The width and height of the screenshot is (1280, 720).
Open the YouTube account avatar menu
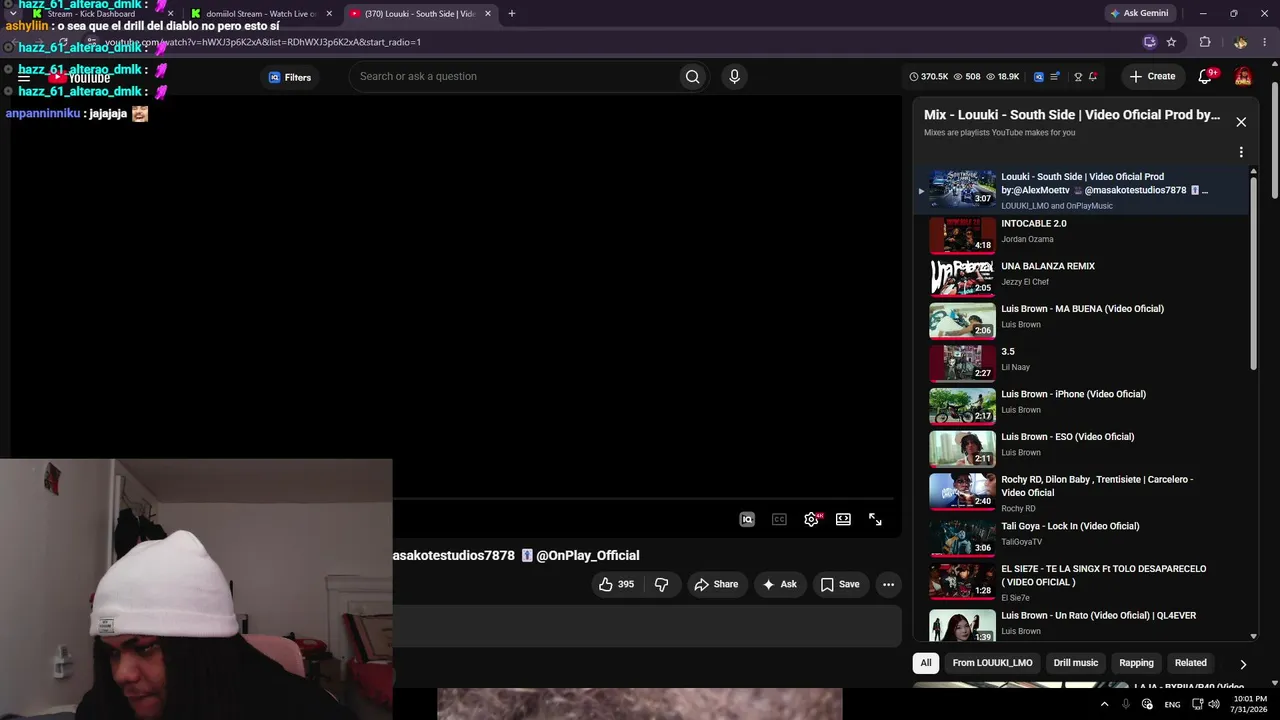[1243, 77]
